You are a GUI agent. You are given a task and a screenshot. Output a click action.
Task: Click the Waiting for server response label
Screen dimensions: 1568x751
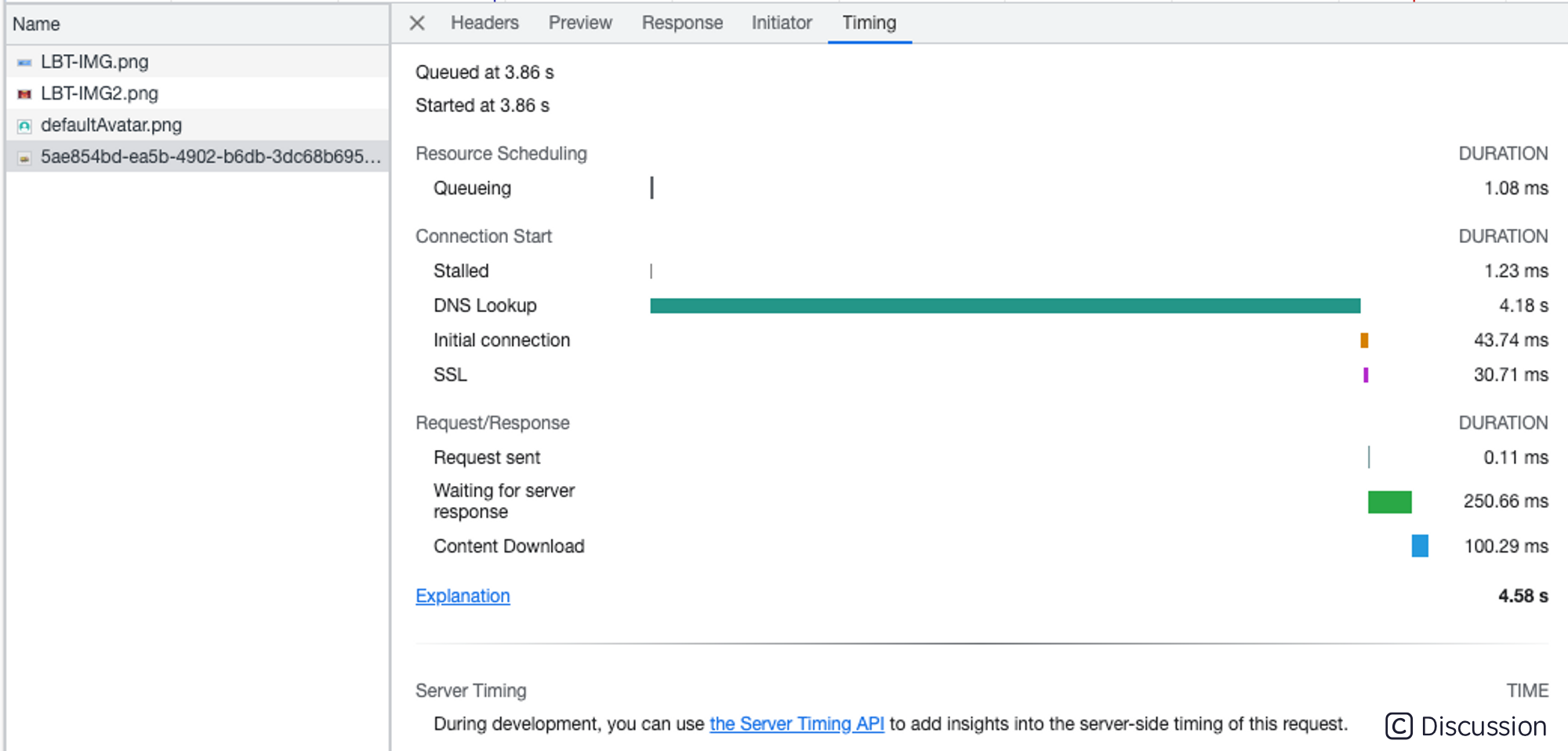(x=504, y=501)
